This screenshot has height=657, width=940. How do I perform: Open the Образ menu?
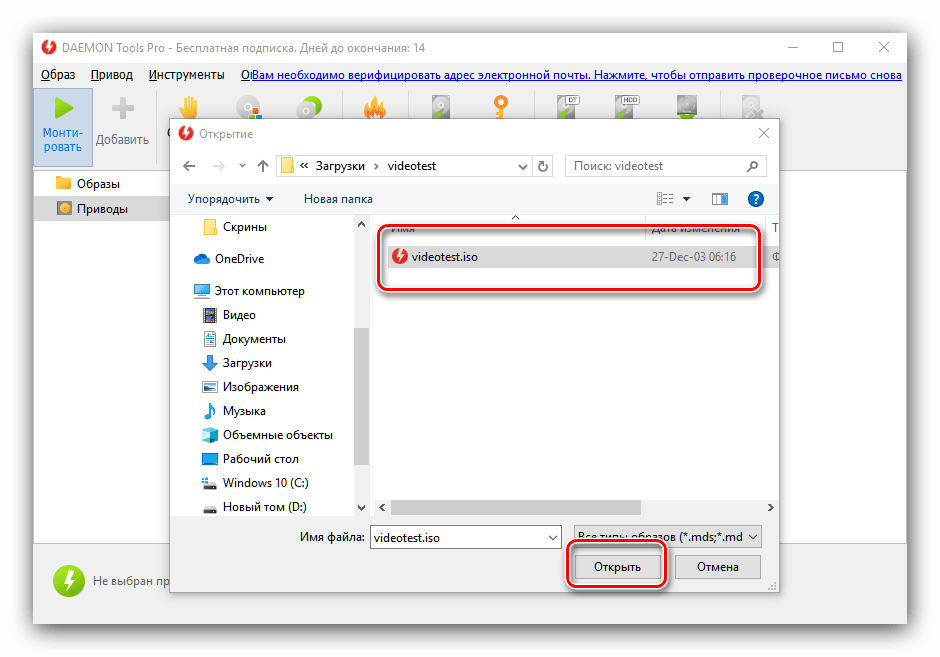click(x=58, y=75)
